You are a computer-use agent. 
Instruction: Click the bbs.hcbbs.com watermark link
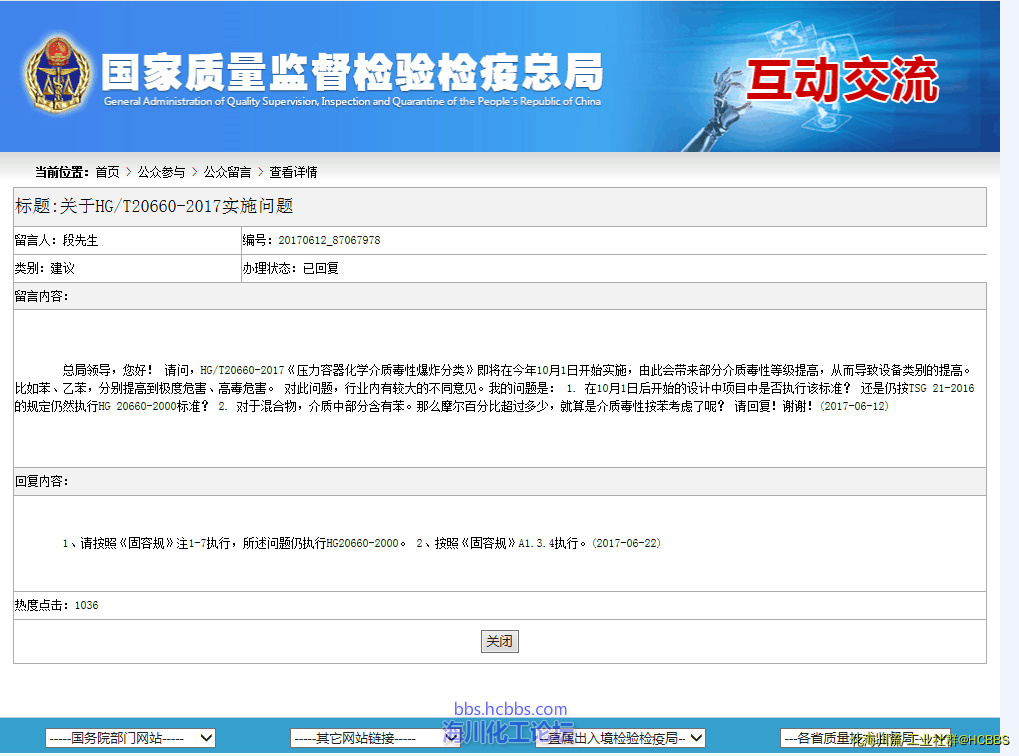(510, 709)
